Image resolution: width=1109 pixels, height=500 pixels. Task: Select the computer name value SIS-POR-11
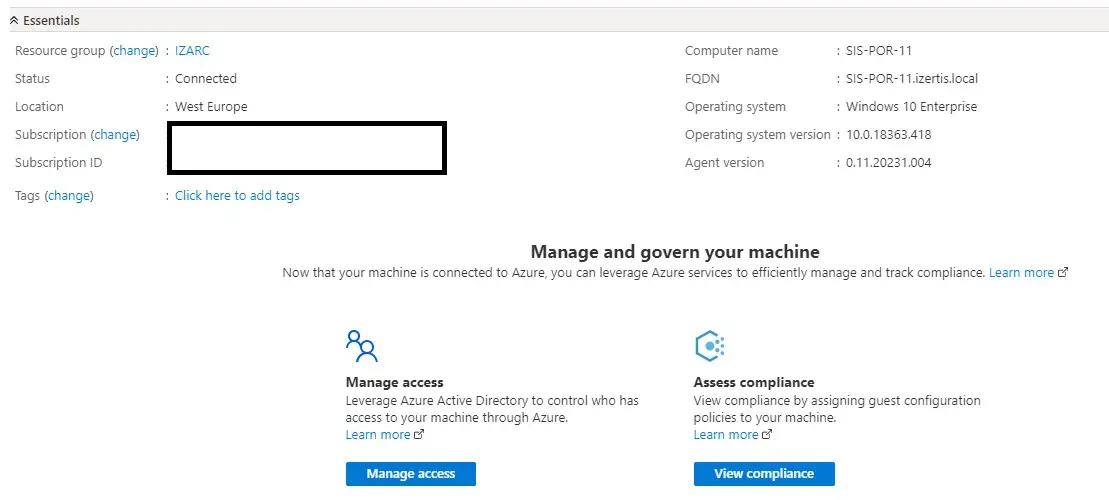point(878,51)
